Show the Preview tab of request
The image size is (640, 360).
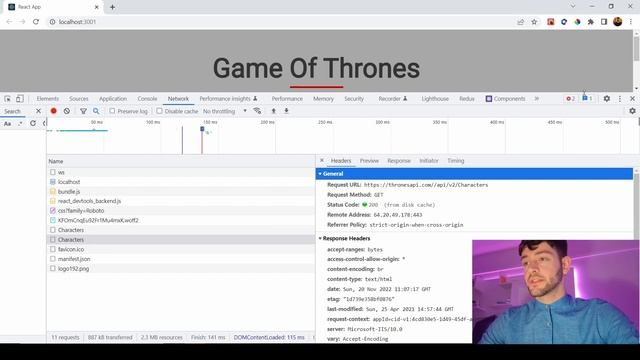(369, 161)
